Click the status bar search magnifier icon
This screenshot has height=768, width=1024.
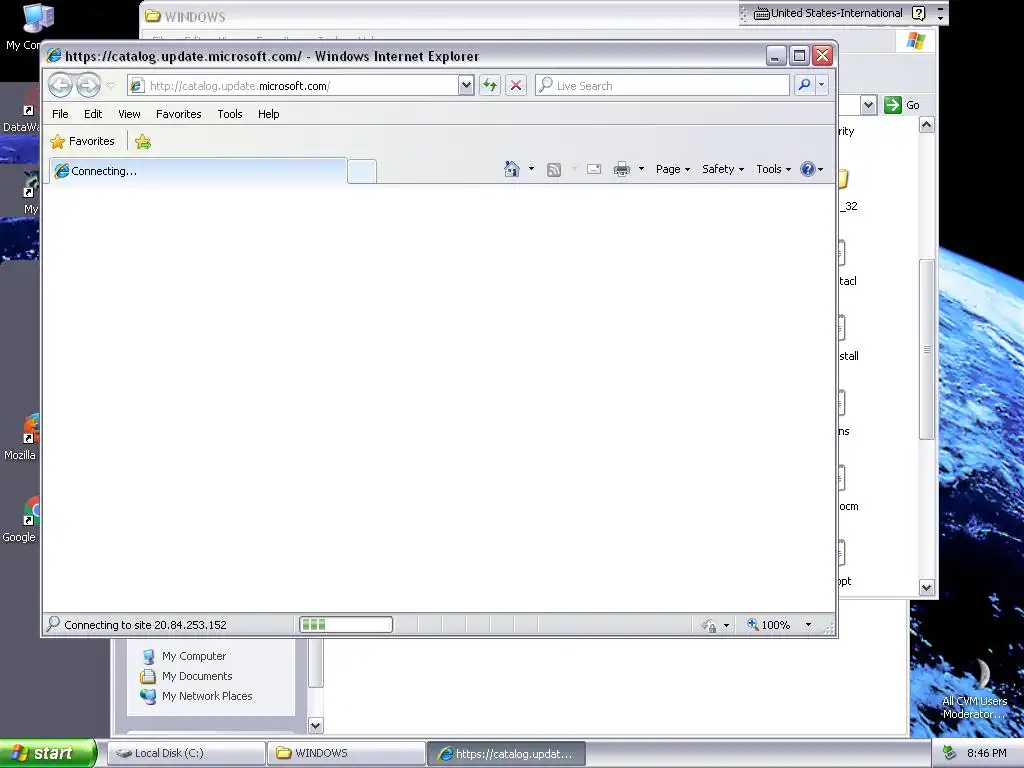(x=54, y=624)
